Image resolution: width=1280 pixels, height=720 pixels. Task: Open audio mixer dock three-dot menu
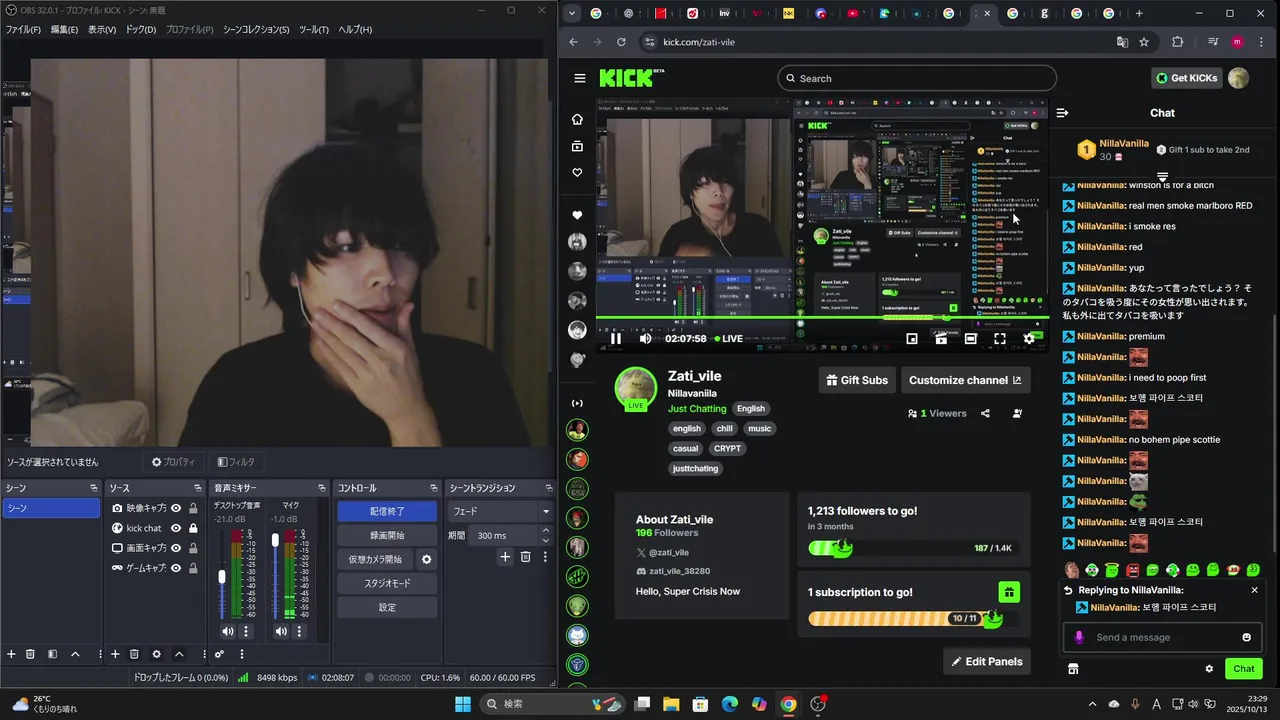pos(241,654)
